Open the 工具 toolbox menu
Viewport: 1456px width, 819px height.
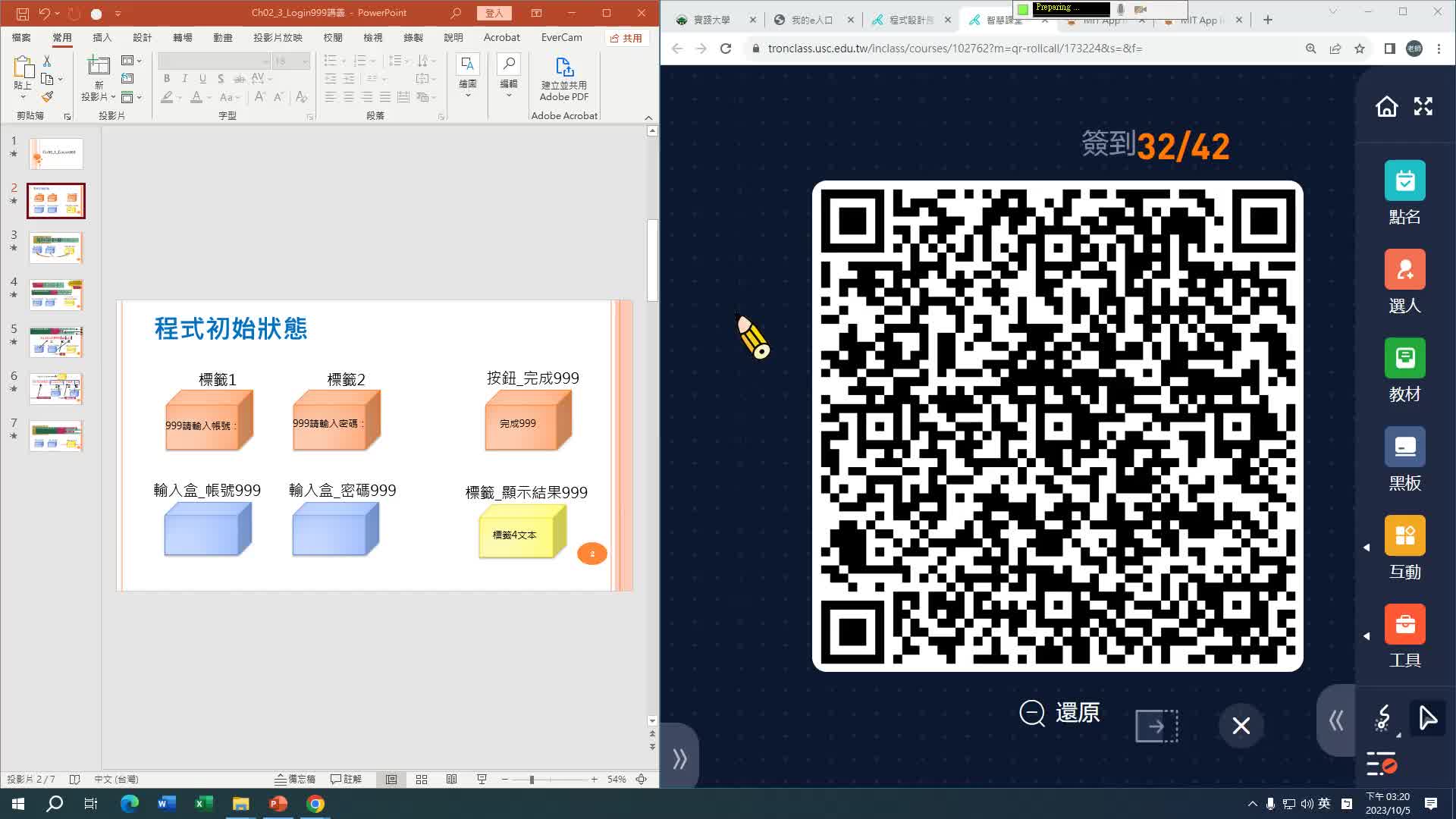coord(1404,636)
